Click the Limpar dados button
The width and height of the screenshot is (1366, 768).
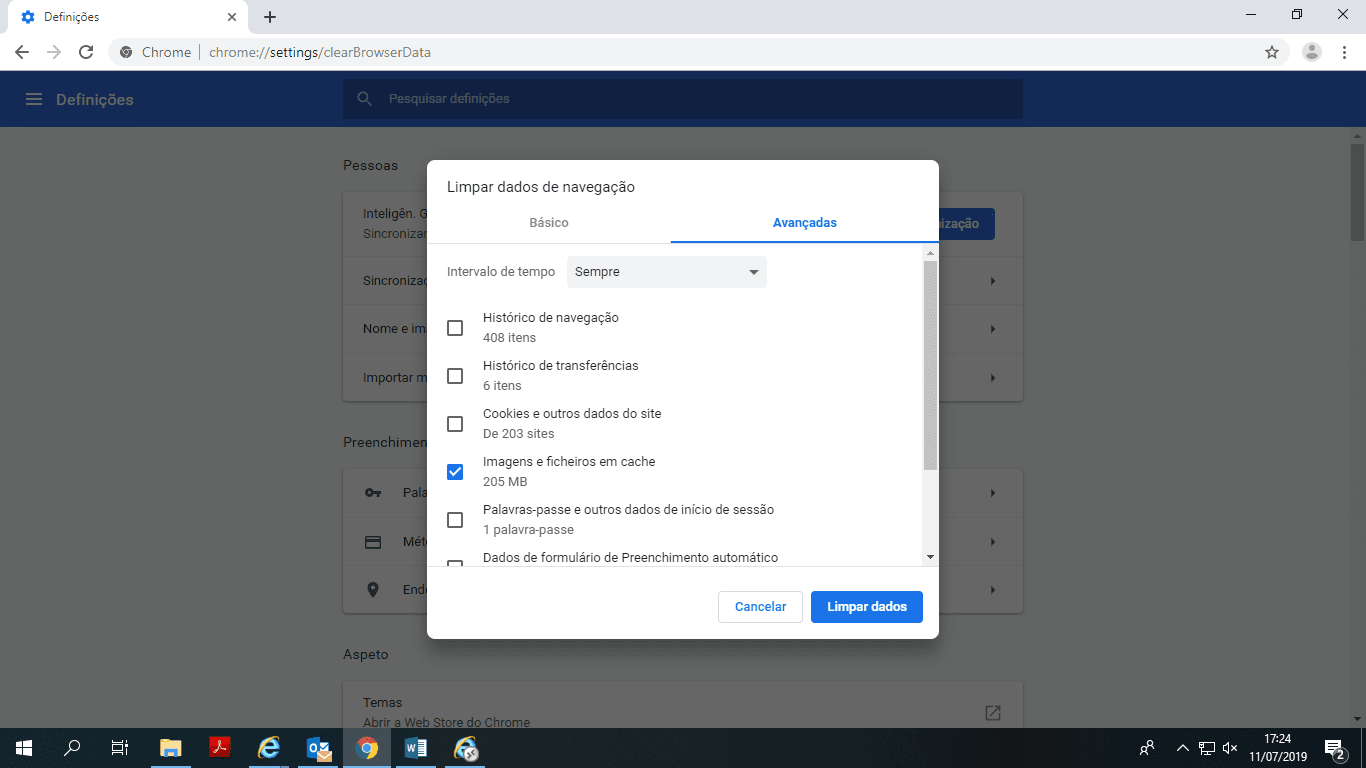(866, 607)
